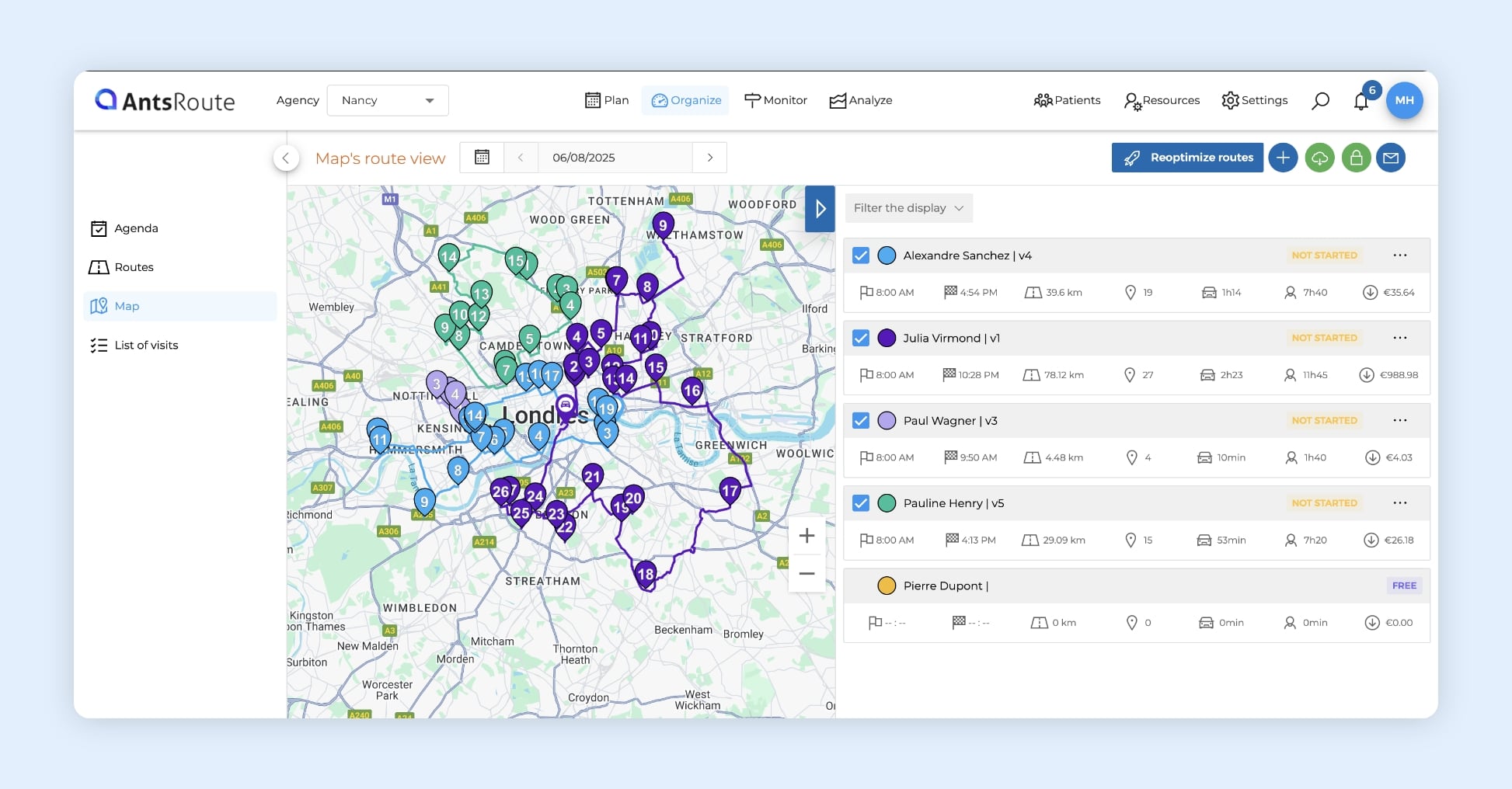
Task: Click the 4:54 PM end time
Action: [x=978, y=293]
